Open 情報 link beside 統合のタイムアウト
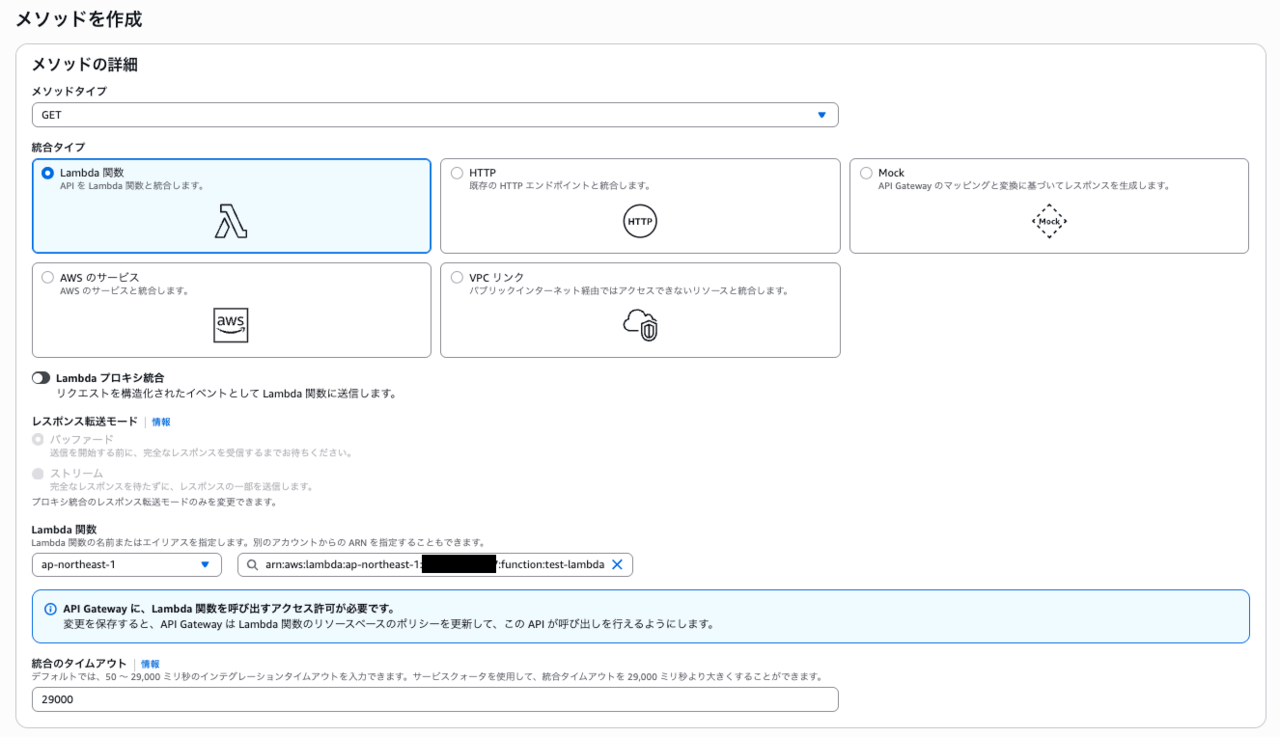The width and height of the screenshot is (1280, 737). 150,664
